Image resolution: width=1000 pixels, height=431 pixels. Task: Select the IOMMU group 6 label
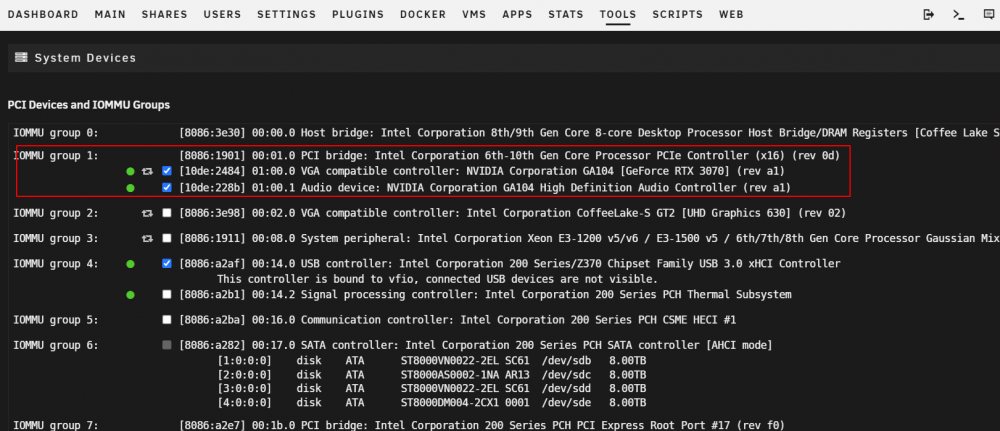(56, 345)
